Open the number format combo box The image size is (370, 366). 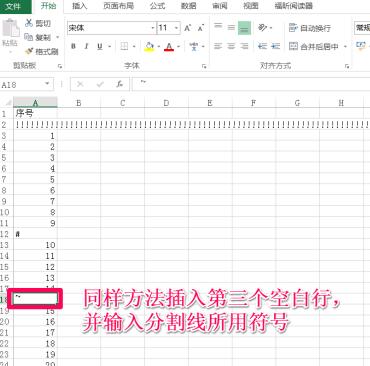[362, 28]
